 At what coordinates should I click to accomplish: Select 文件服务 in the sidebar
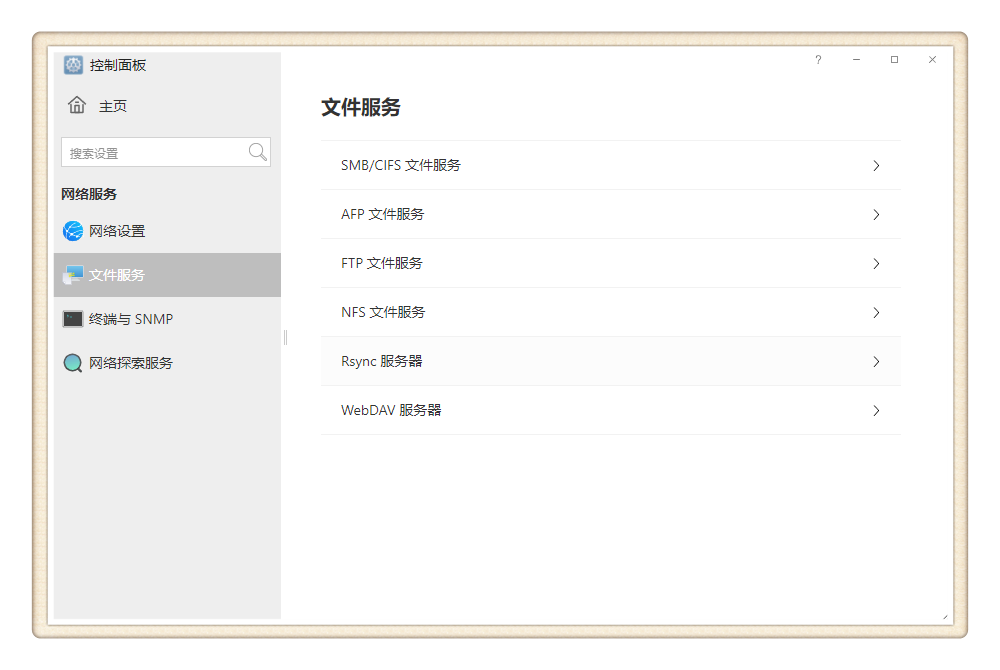pos(167,275)
